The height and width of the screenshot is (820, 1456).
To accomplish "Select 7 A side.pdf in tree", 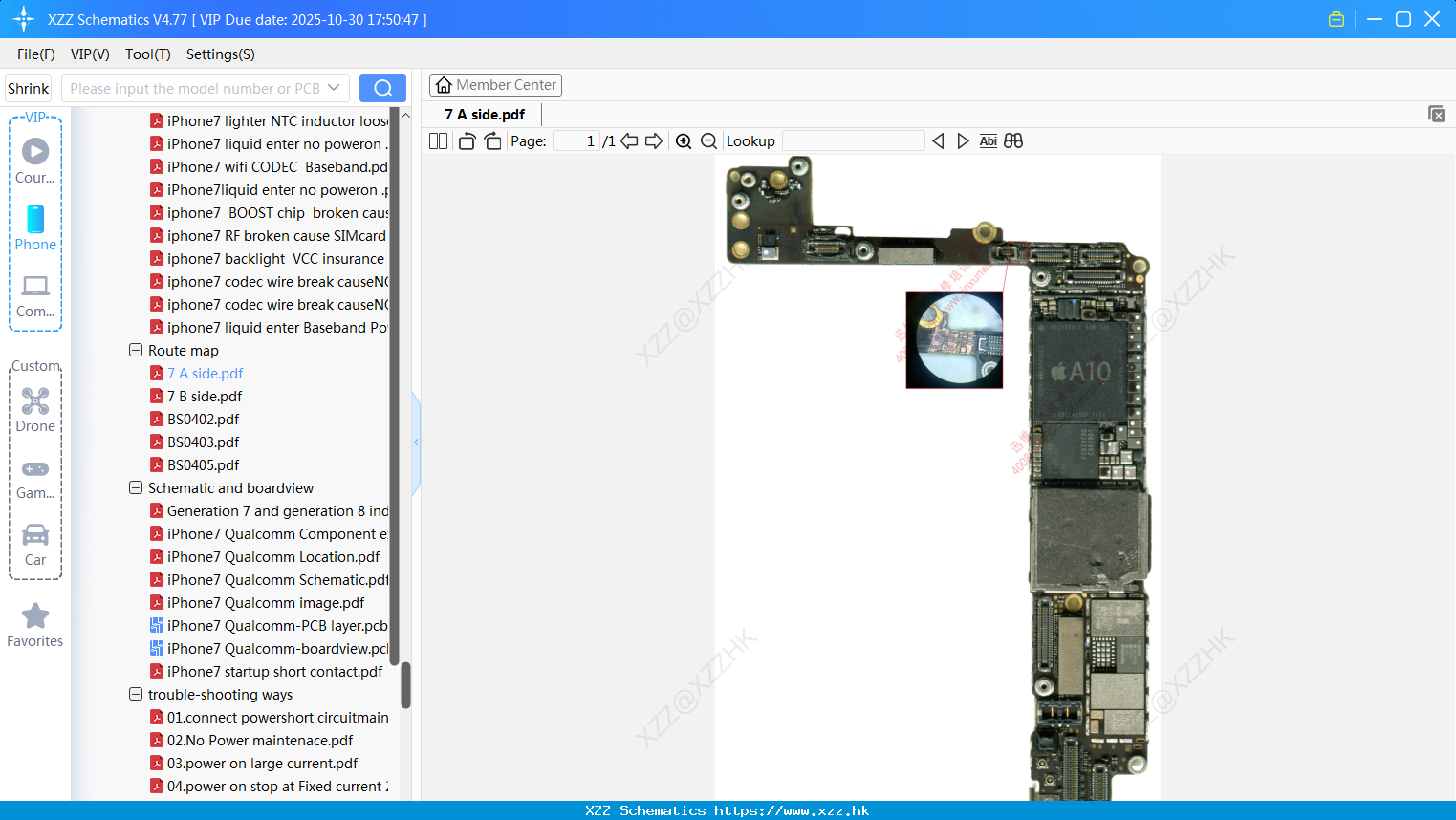I will coord(205,373).
